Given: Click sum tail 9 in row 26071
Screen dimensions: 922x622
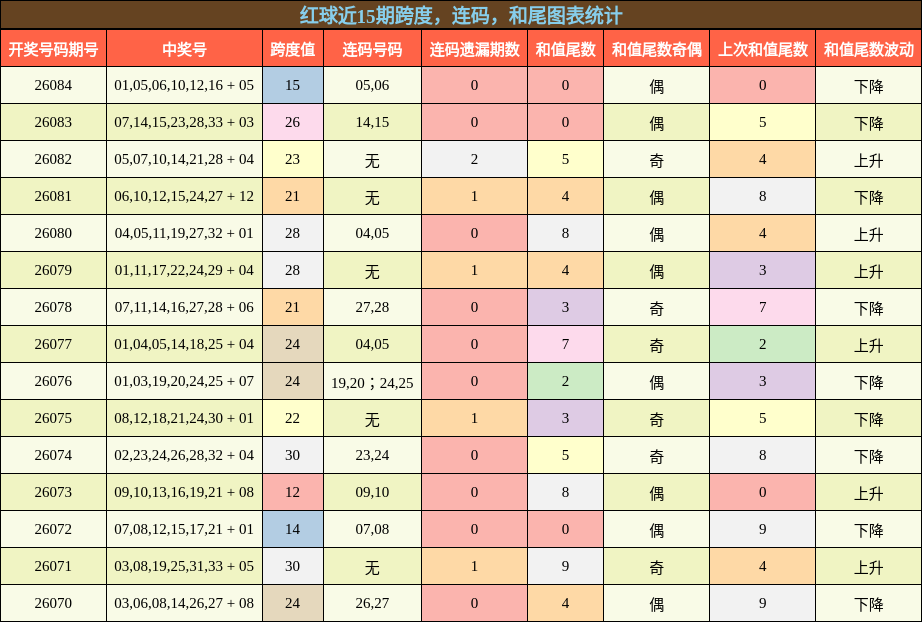Looking at the screenshot, I should pos(566,567).
